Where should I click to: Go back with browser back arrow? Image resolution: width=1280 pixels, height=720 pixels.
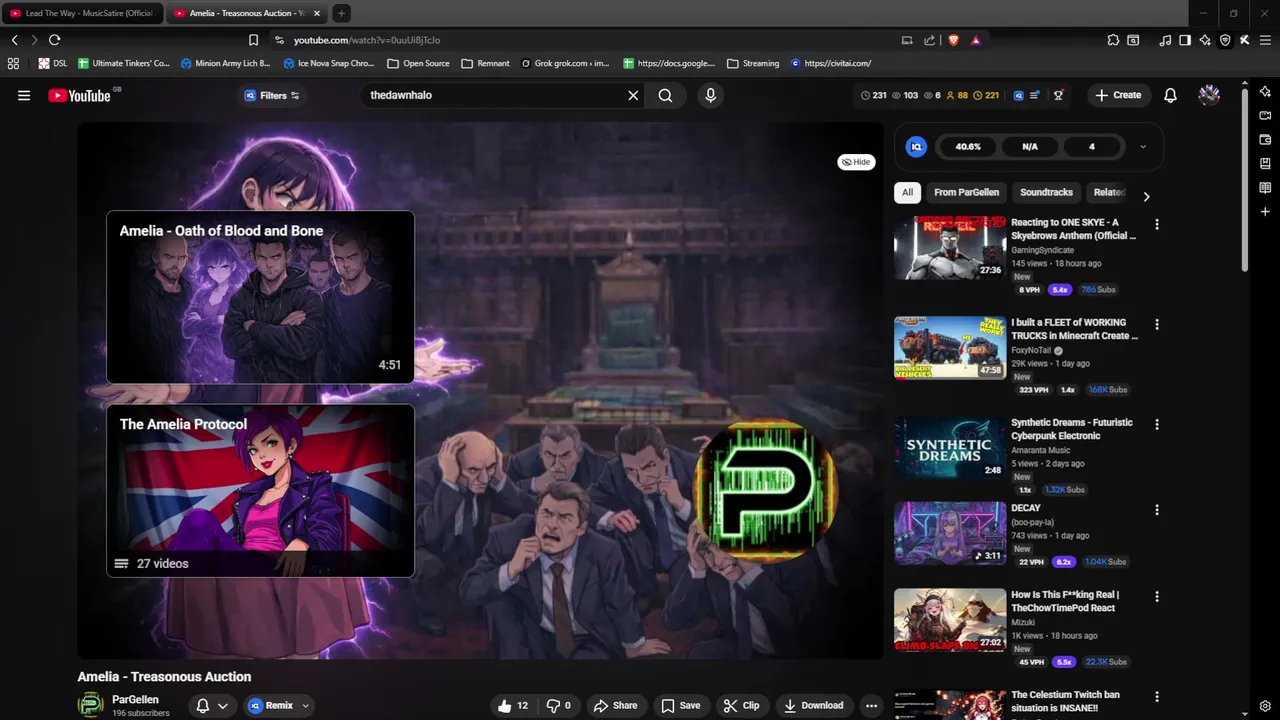click(15, 40)
